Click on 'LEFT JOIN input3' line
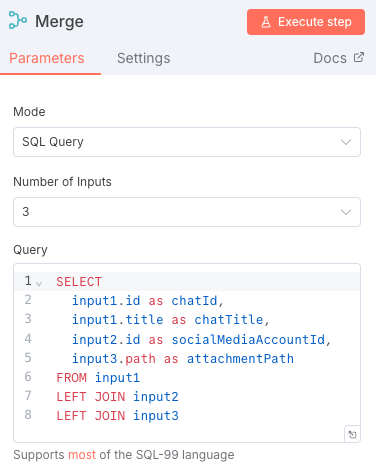 click(117, 416)
